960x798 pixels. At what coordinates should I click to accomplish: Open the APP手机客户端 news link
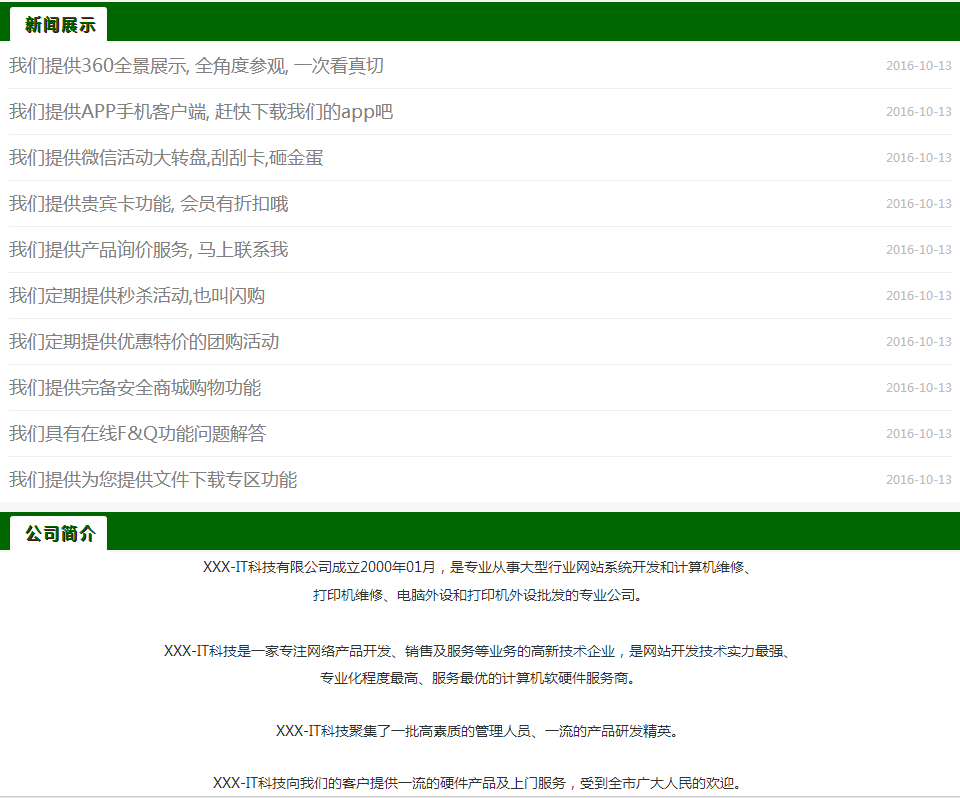tap(201, 112)
